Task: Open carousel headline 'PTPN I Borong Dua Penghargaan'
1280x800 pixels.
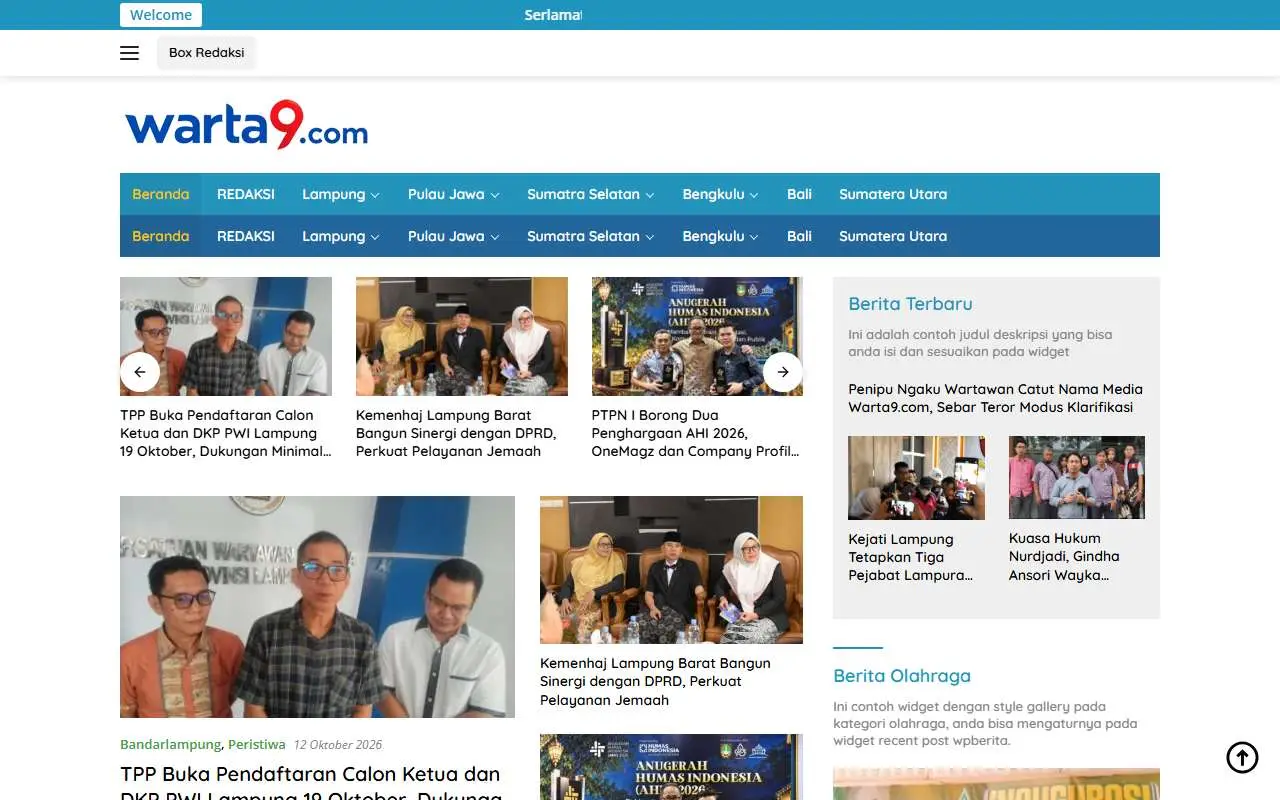Action: tap(696, 433)
